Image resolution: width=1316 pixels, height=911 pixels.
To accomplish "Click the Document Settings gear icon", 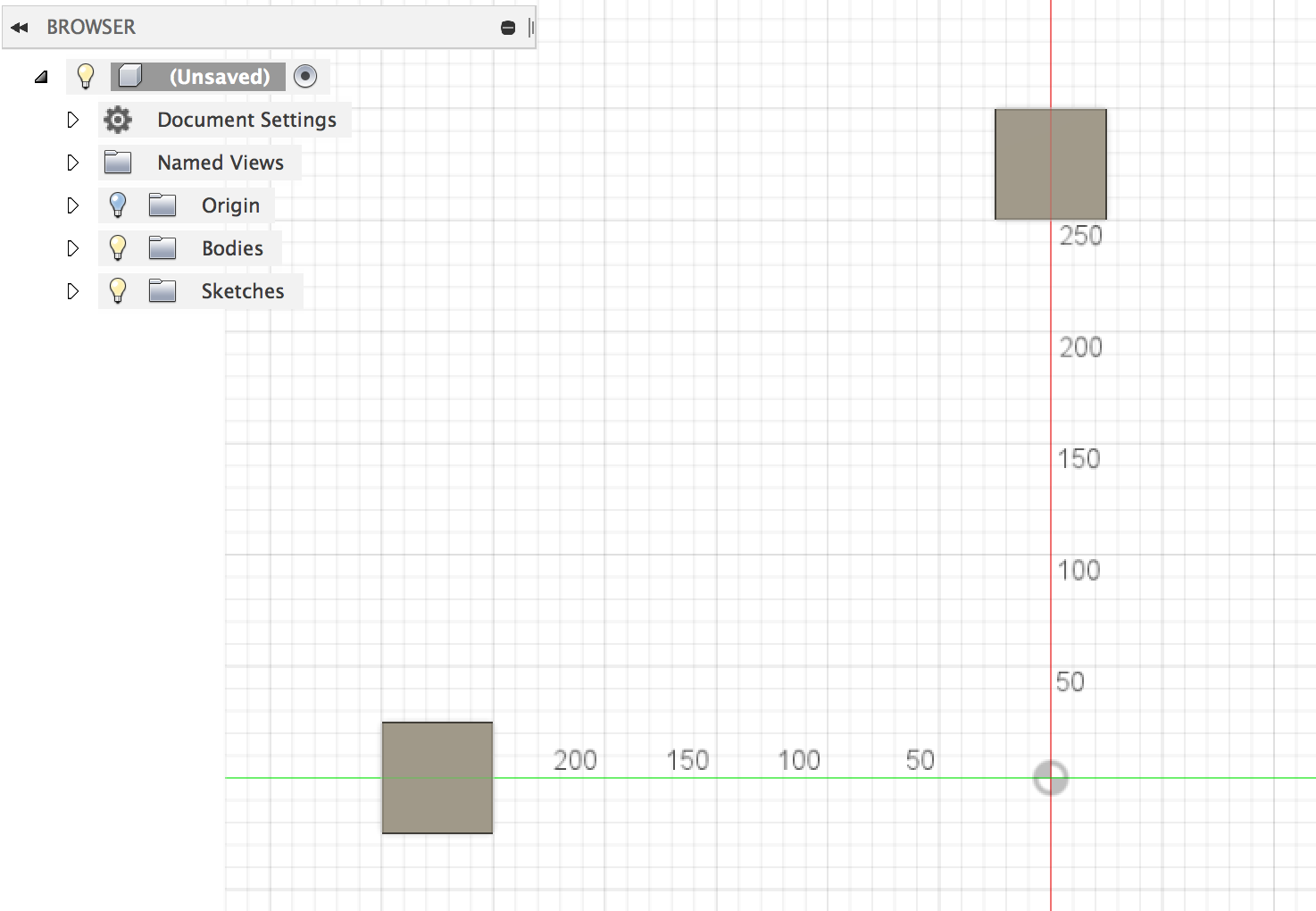I will point(117,120).
